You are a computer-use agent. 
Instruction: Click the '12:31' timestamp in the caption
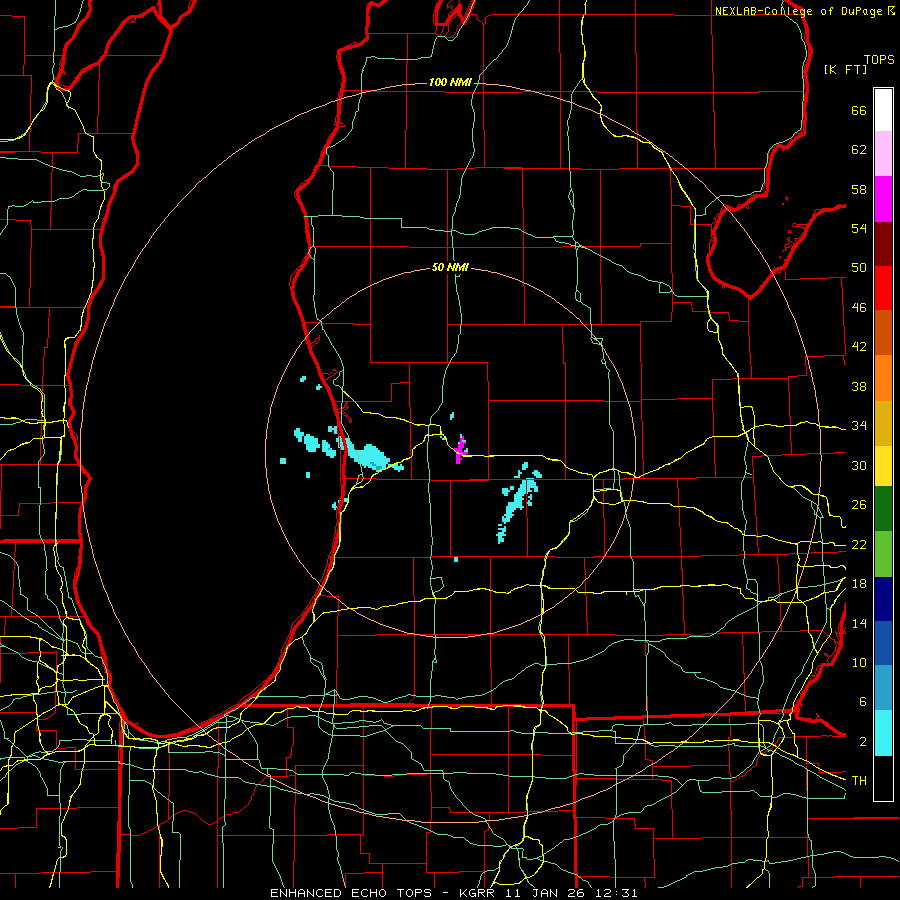click(617, 893)
